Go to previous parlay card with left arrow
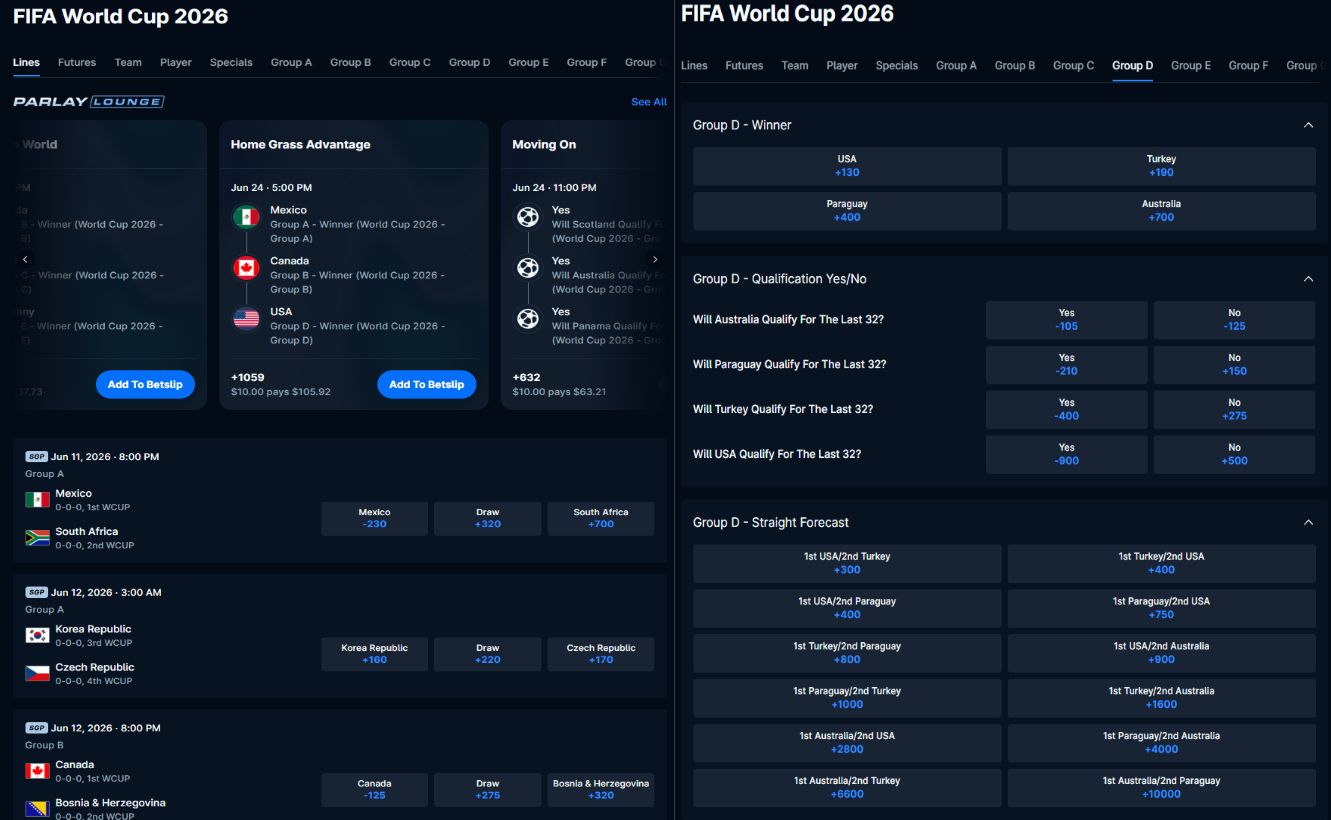This screenshot has width=1331, height=820. pos(26,260)
